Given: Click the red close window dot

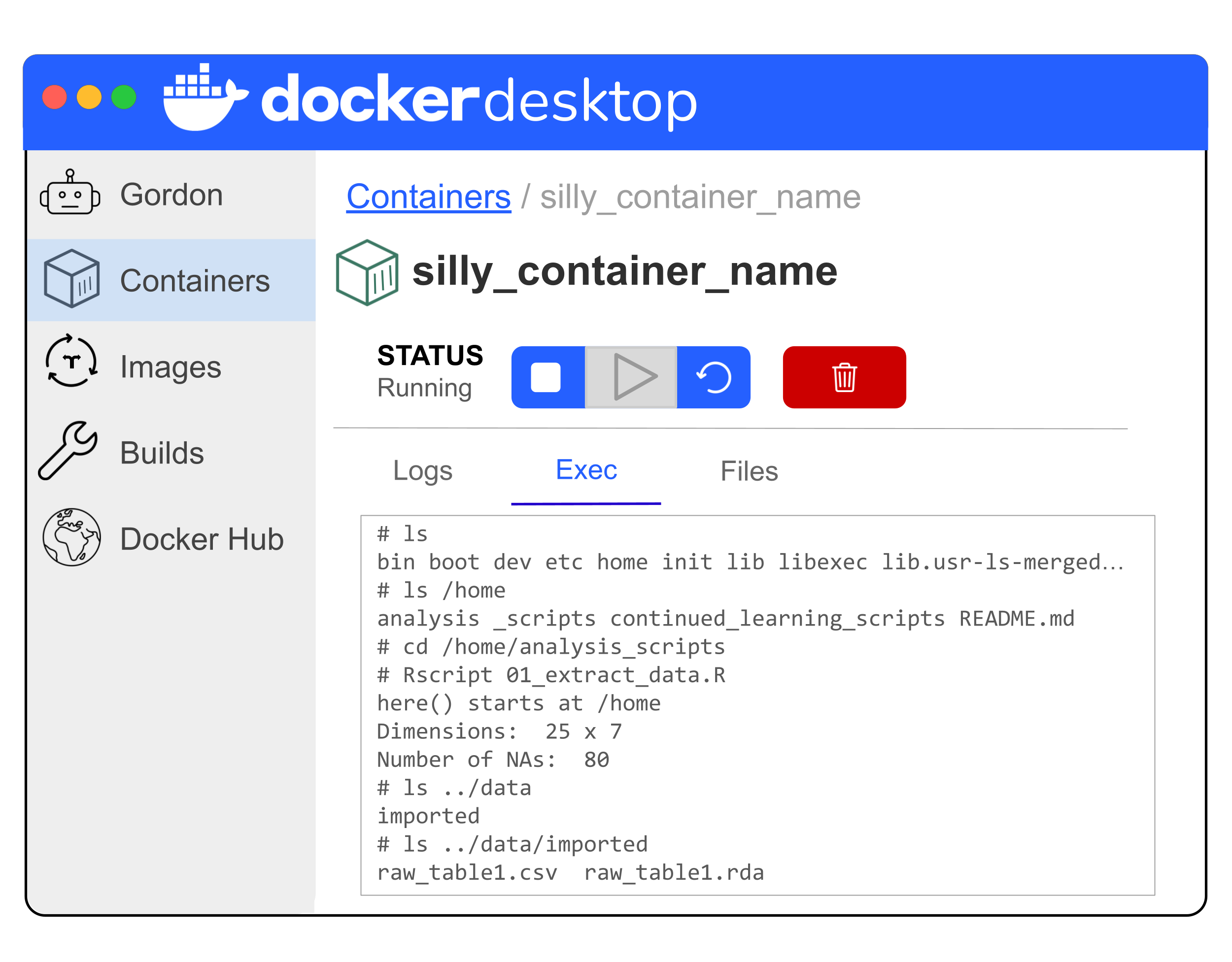Looking at the screenshot, I should point(55,97).
